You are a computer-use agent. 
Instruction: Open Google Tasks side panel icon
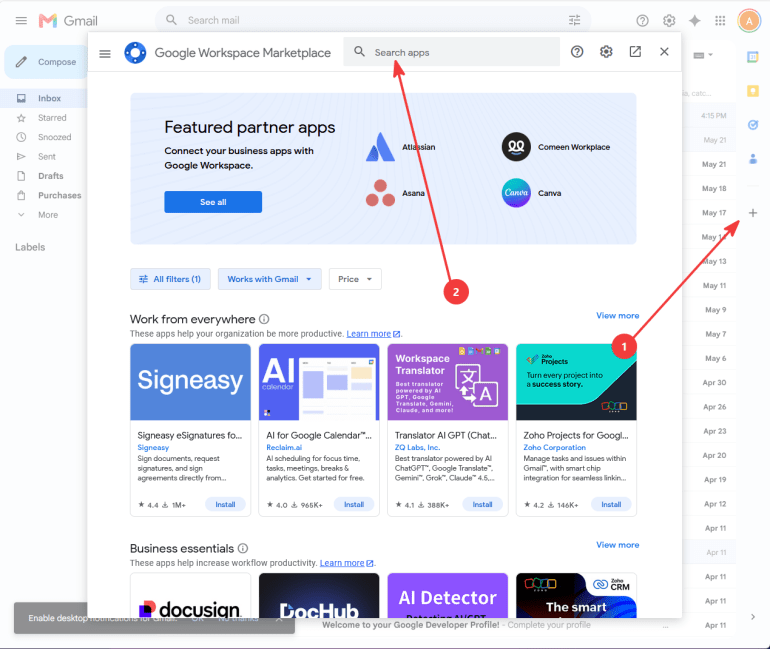(x=753, y=125)
